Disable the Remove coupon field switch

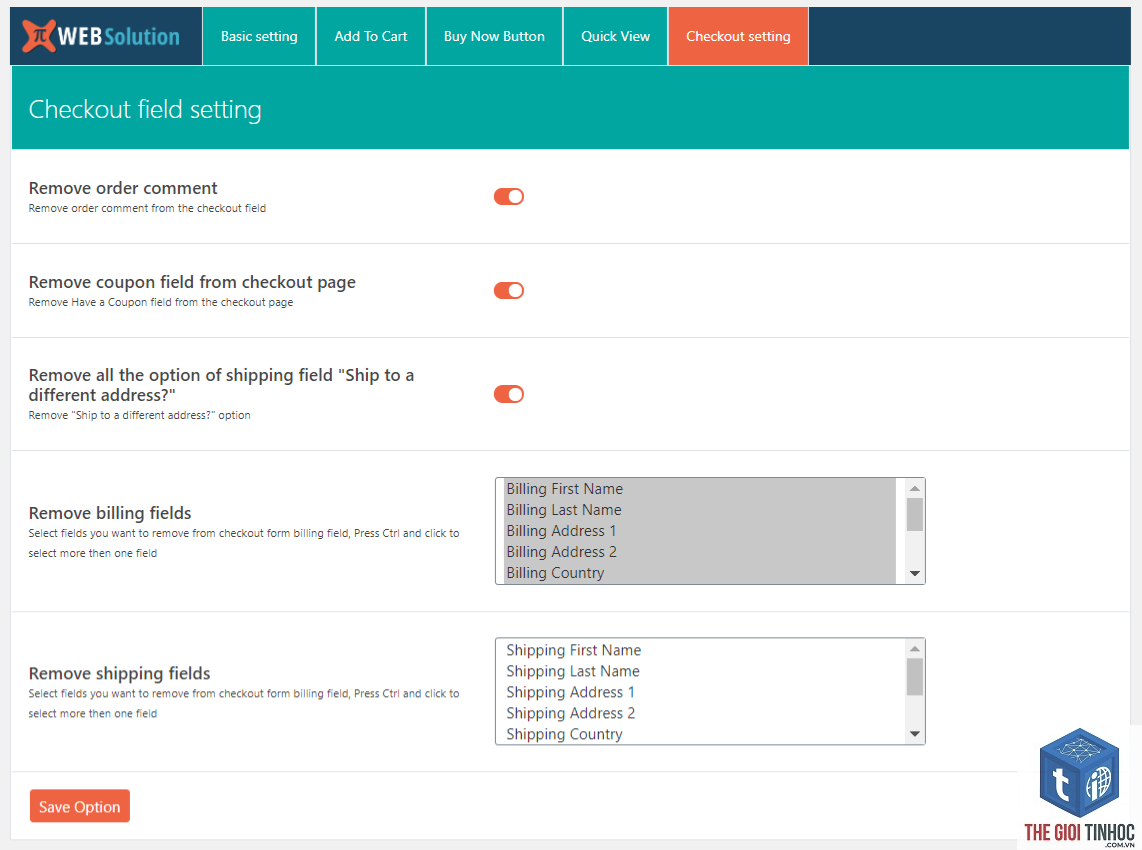[x=508, y=291]
